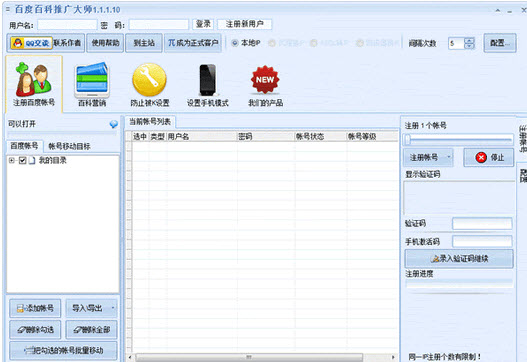Click the 注册新用户 button
The width and height of the screenshot is (527, 362).
tap(245, 24)
